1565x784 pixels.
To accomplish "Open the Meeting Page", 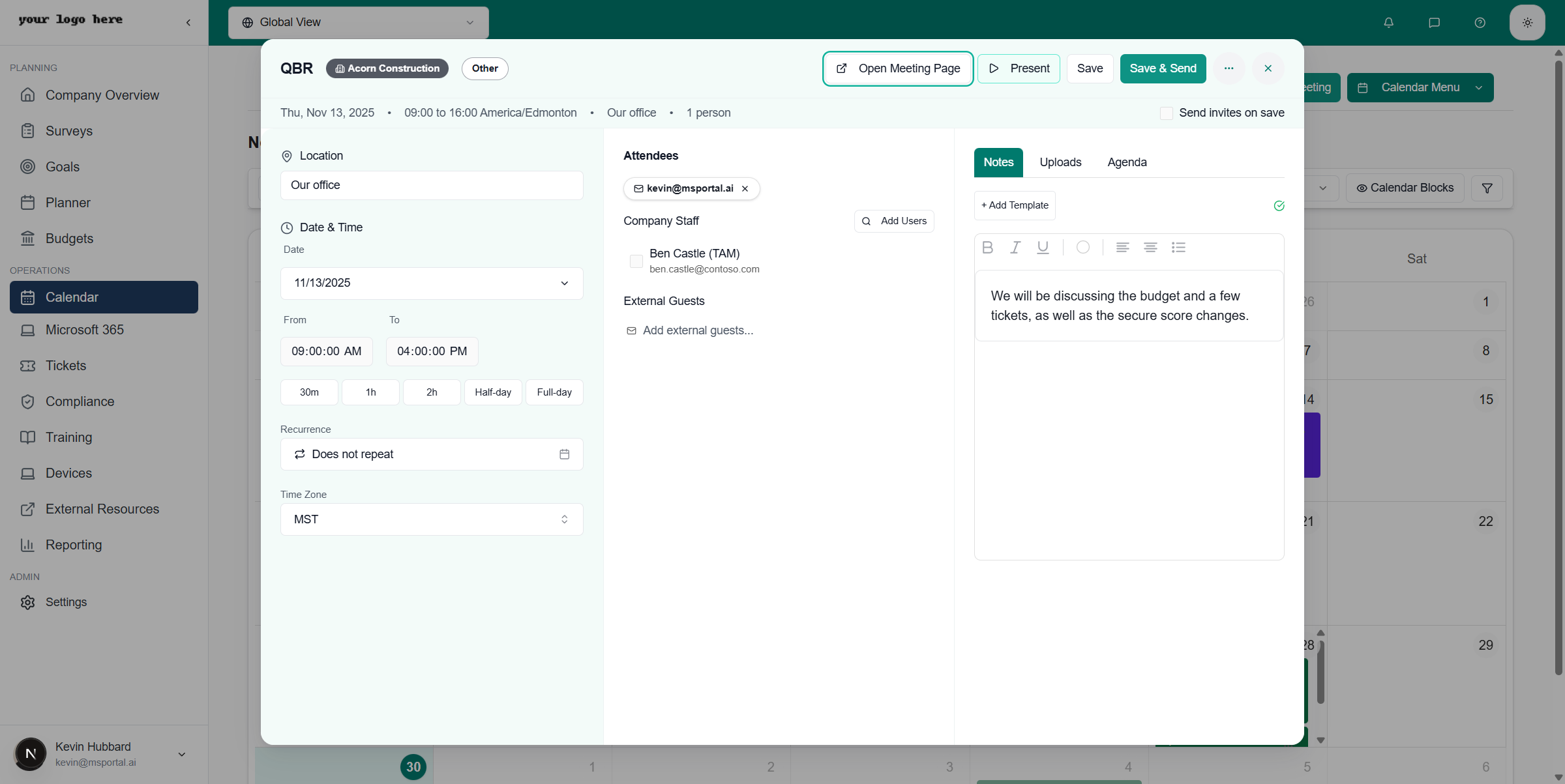I will tap(898, 68).
